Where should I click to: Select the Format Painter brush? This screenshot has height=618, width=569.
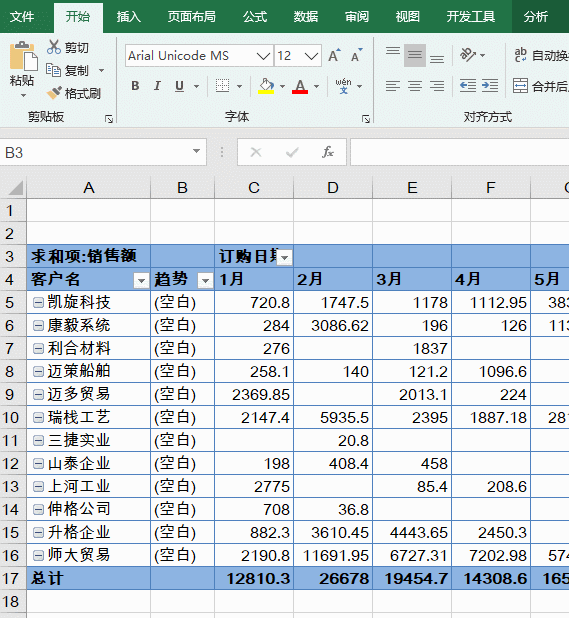click(x=54, y=93)
